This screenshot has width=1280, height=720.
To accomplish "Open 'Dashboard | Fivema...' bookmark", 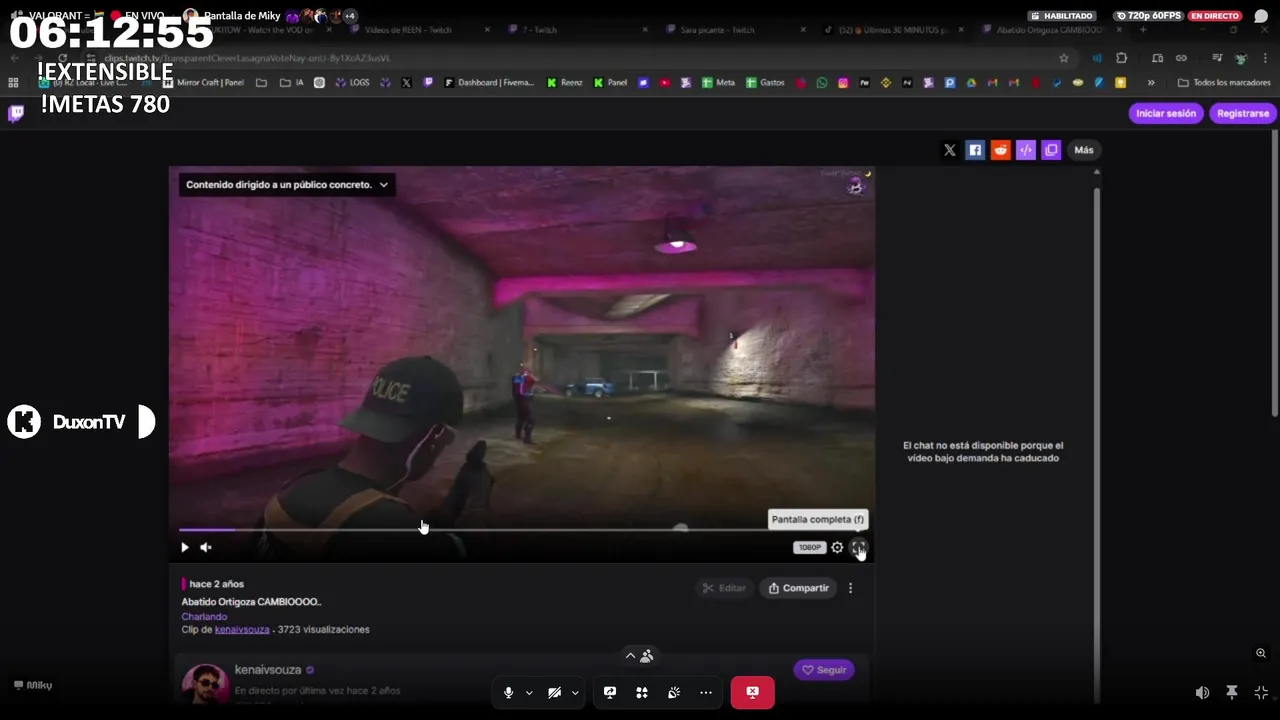I will tap(489, 83).
